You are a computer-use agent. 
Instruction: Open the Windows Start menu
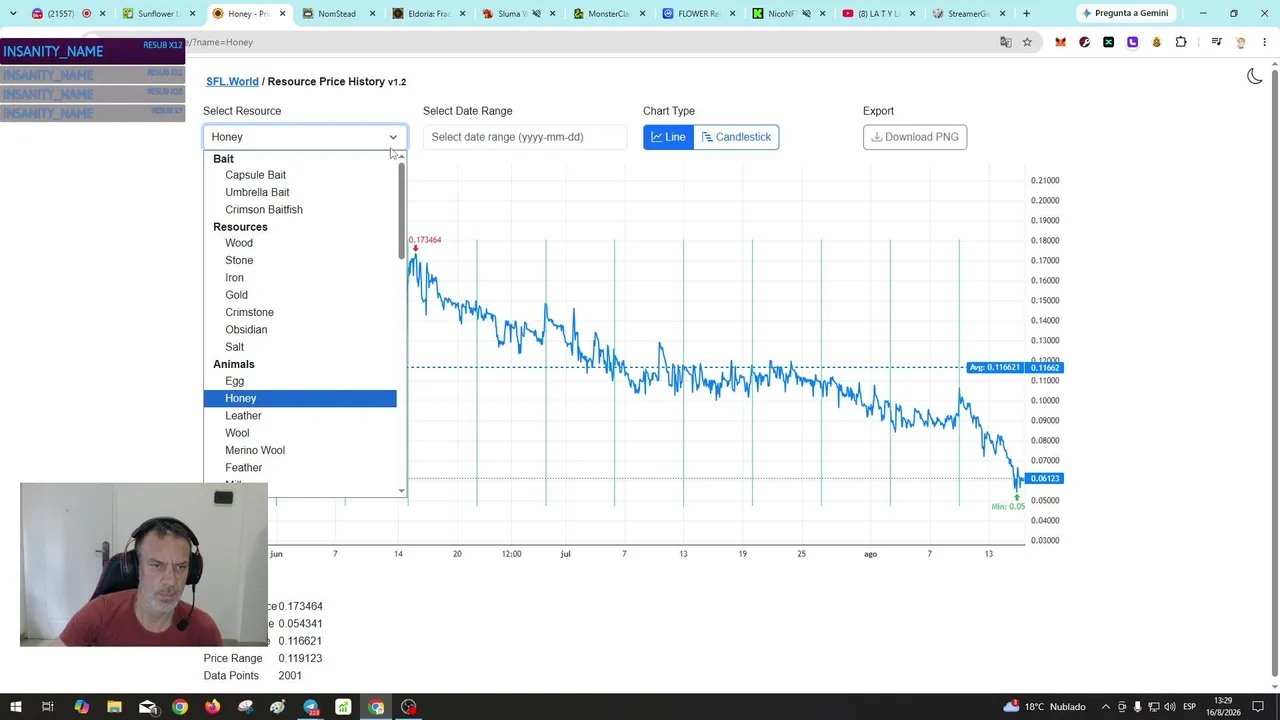click(x=15, y=707)
